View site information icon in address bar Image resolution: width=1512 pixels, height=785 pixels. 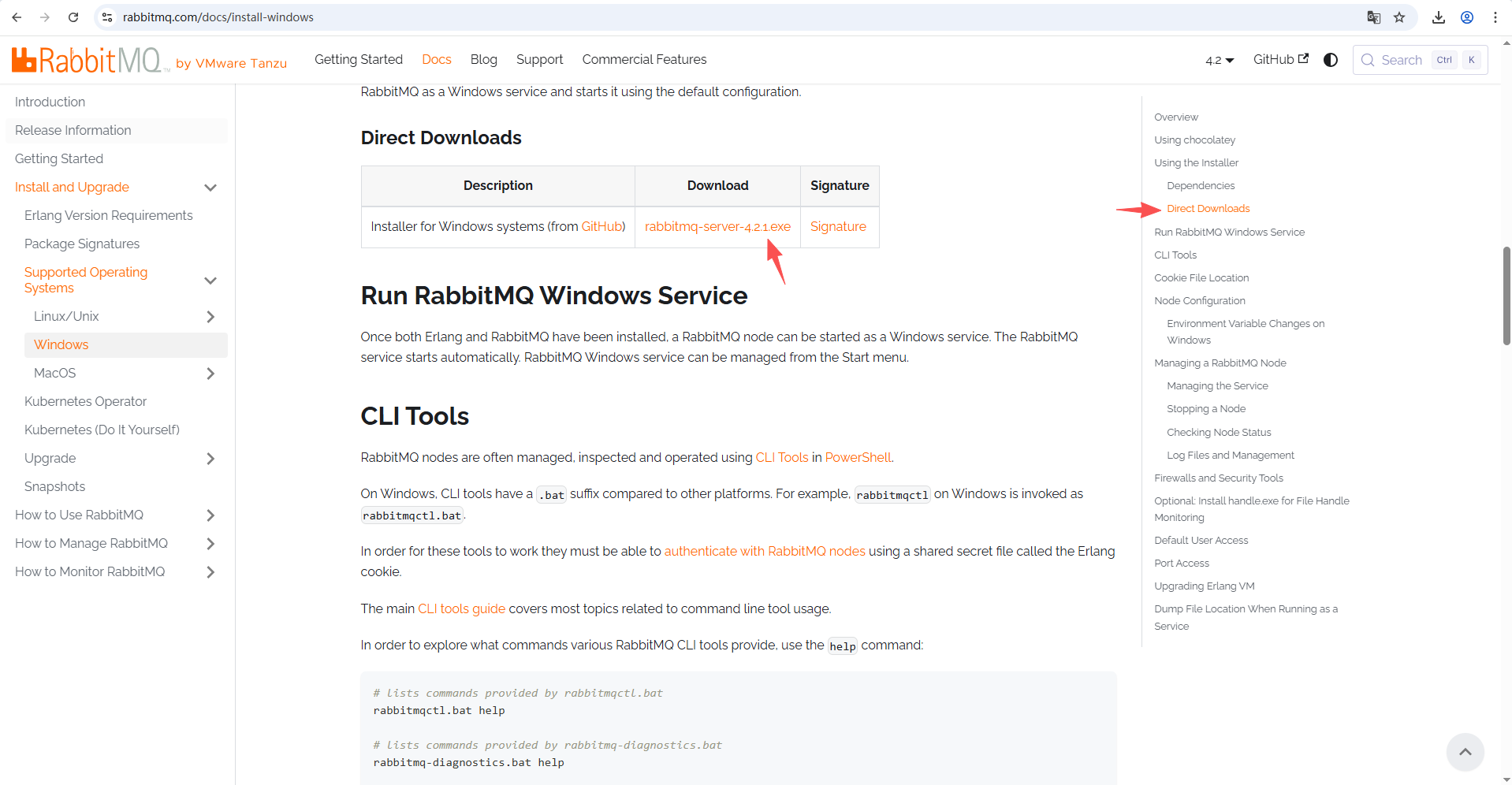coord(107,17)
